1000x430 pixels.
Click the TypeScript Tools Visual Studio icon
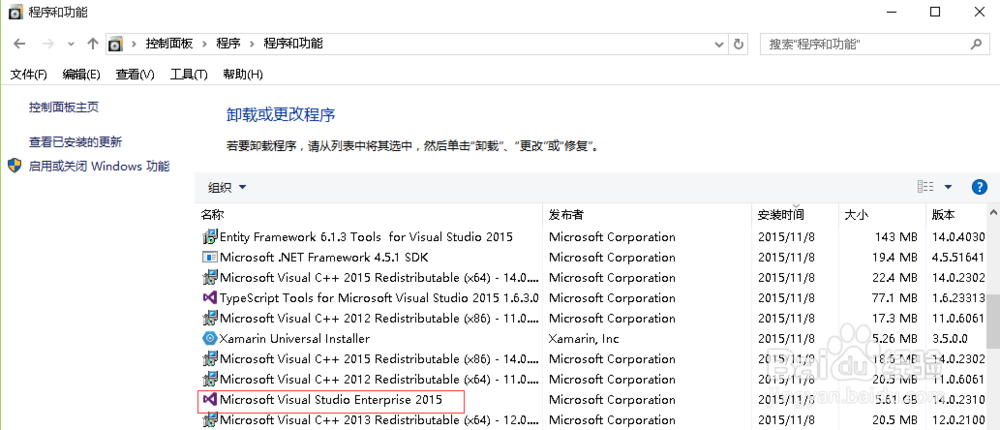click(x=210, y=298)
